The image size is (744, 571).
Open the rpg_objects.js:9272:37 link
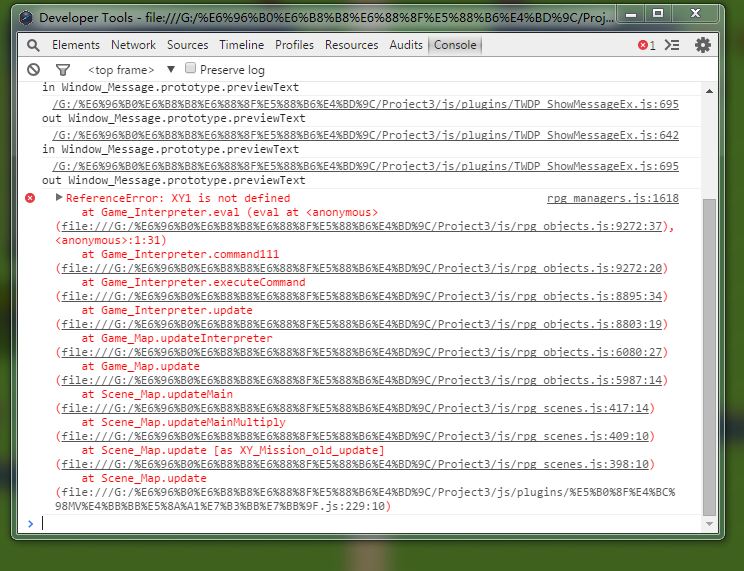click(x=362, y=226)
